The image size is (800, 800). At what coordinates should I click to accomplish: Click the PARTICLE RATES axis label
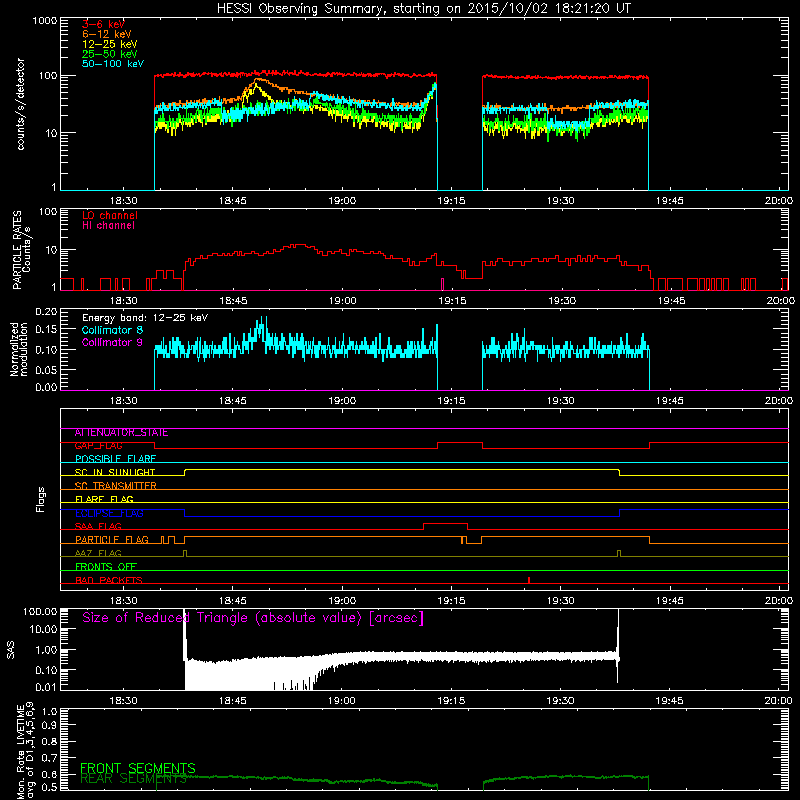click(x=21, y=249)
